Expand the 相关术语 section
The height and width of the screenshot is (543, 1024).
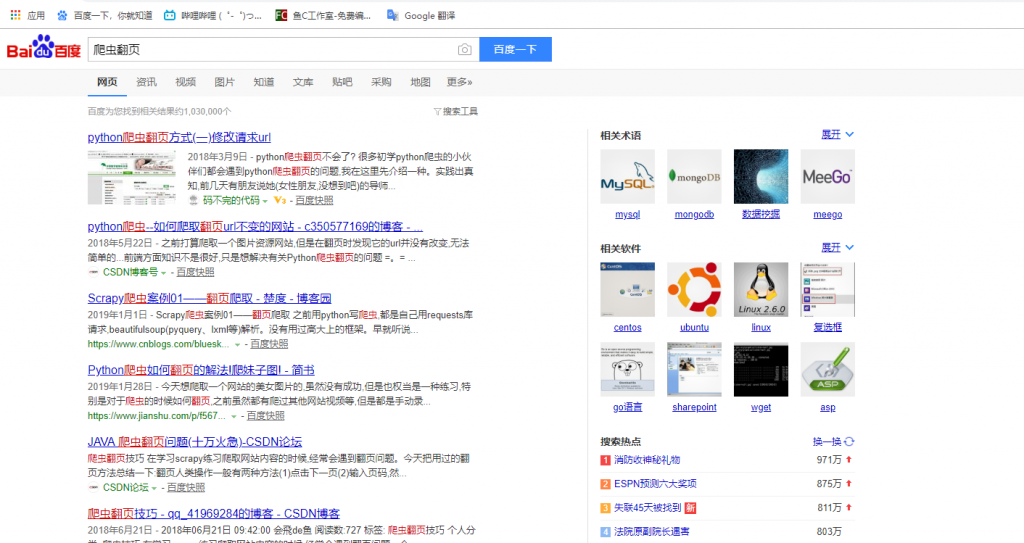(x=837, y=134)
